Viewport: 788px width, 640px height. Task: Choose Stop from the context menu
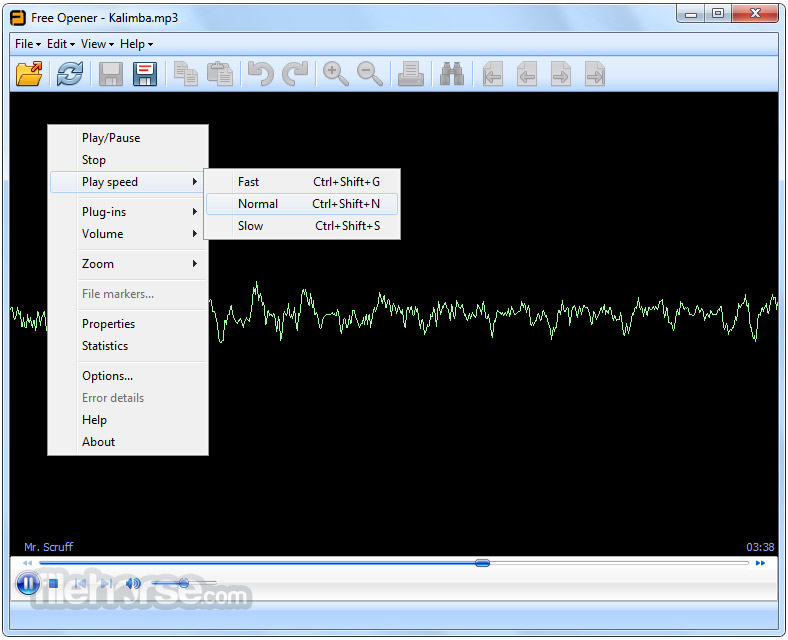coord(128,160)
